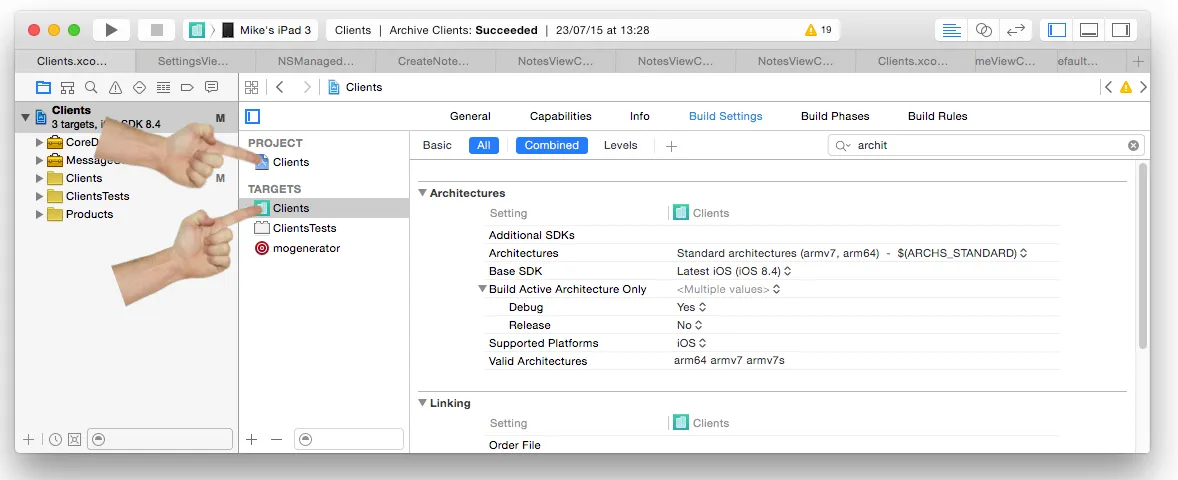Add build setting with plus next to Levels

pyautogui.click(x=672, y=146)
